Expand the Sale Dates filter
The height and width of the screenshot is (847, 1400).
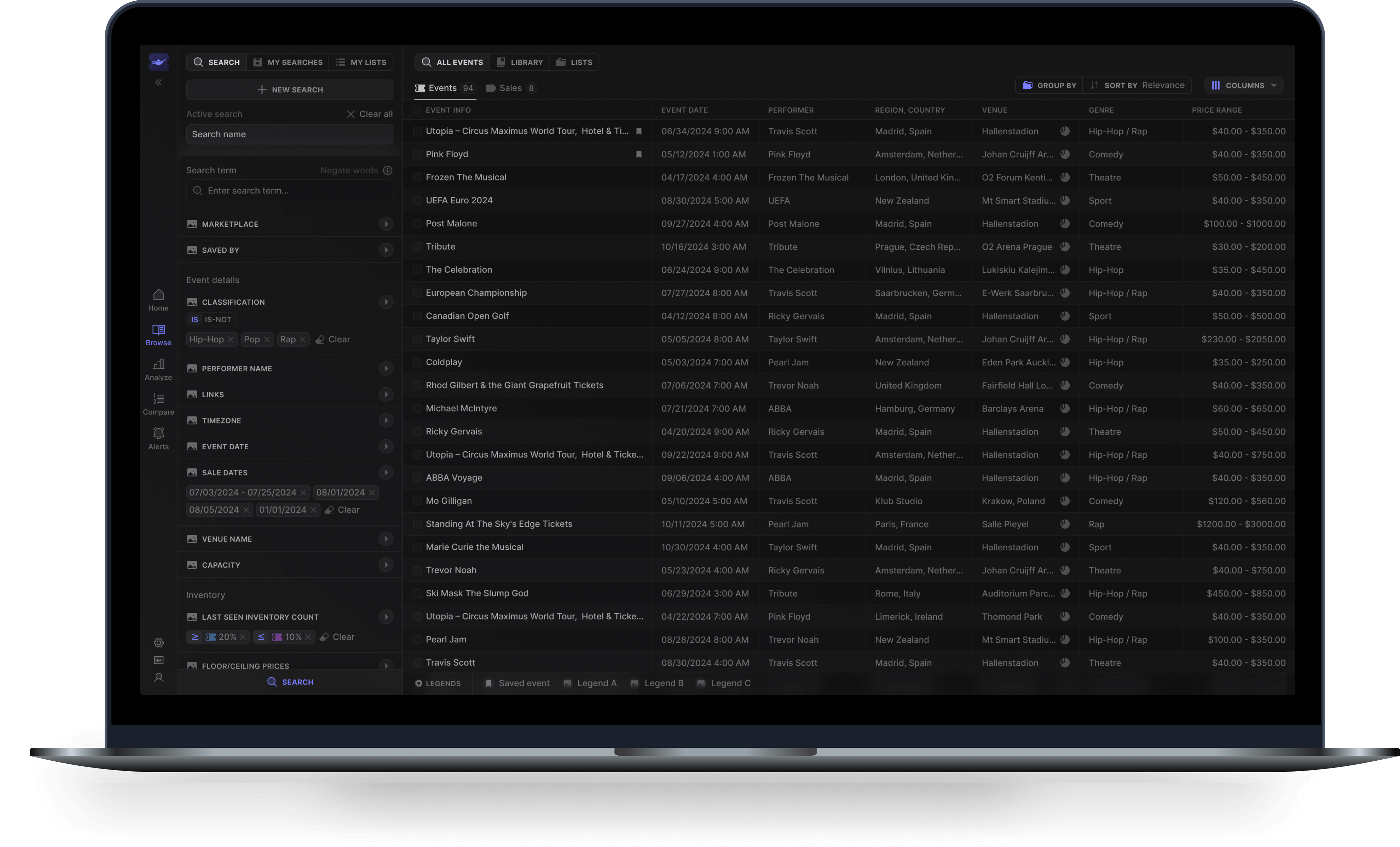[x=386, y=472]
